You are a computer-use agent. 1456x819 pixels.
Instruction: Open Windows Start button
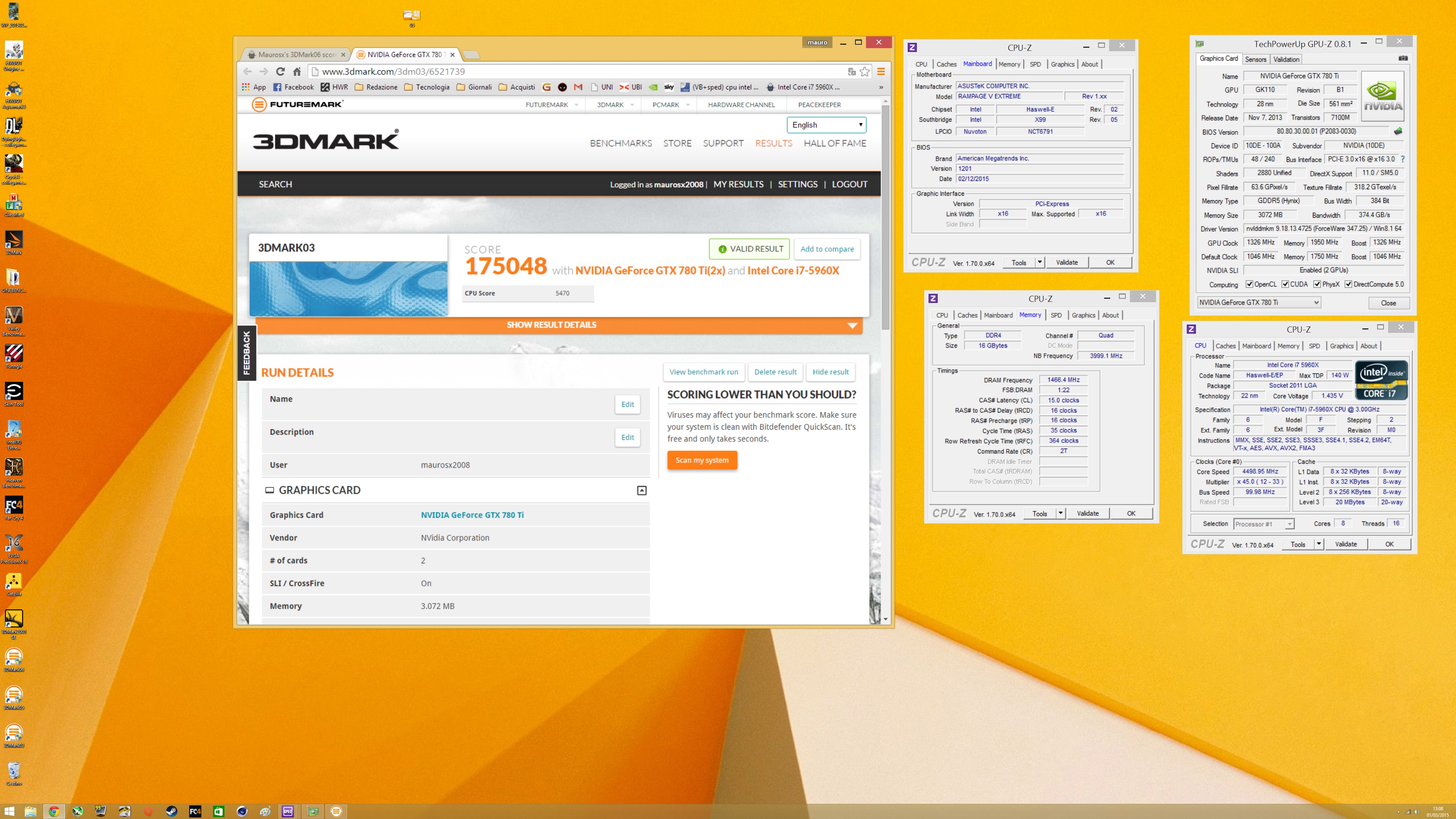pyautogui.click(x=9, y=811)
